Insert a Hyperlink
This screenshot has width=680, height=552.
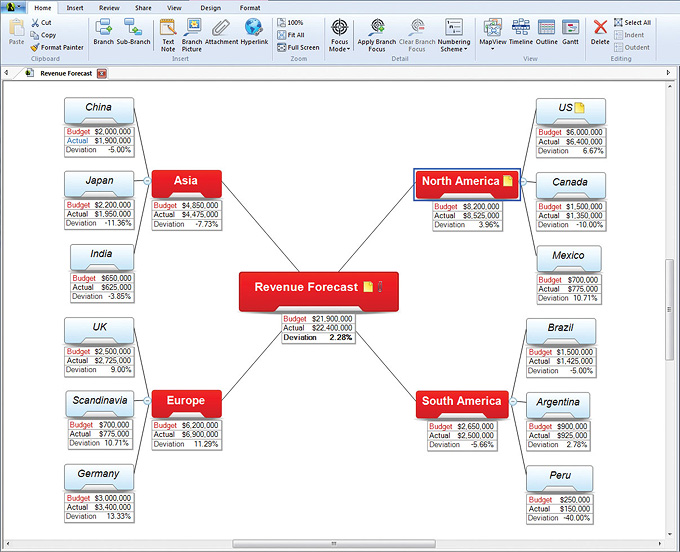tap(254, 32)
